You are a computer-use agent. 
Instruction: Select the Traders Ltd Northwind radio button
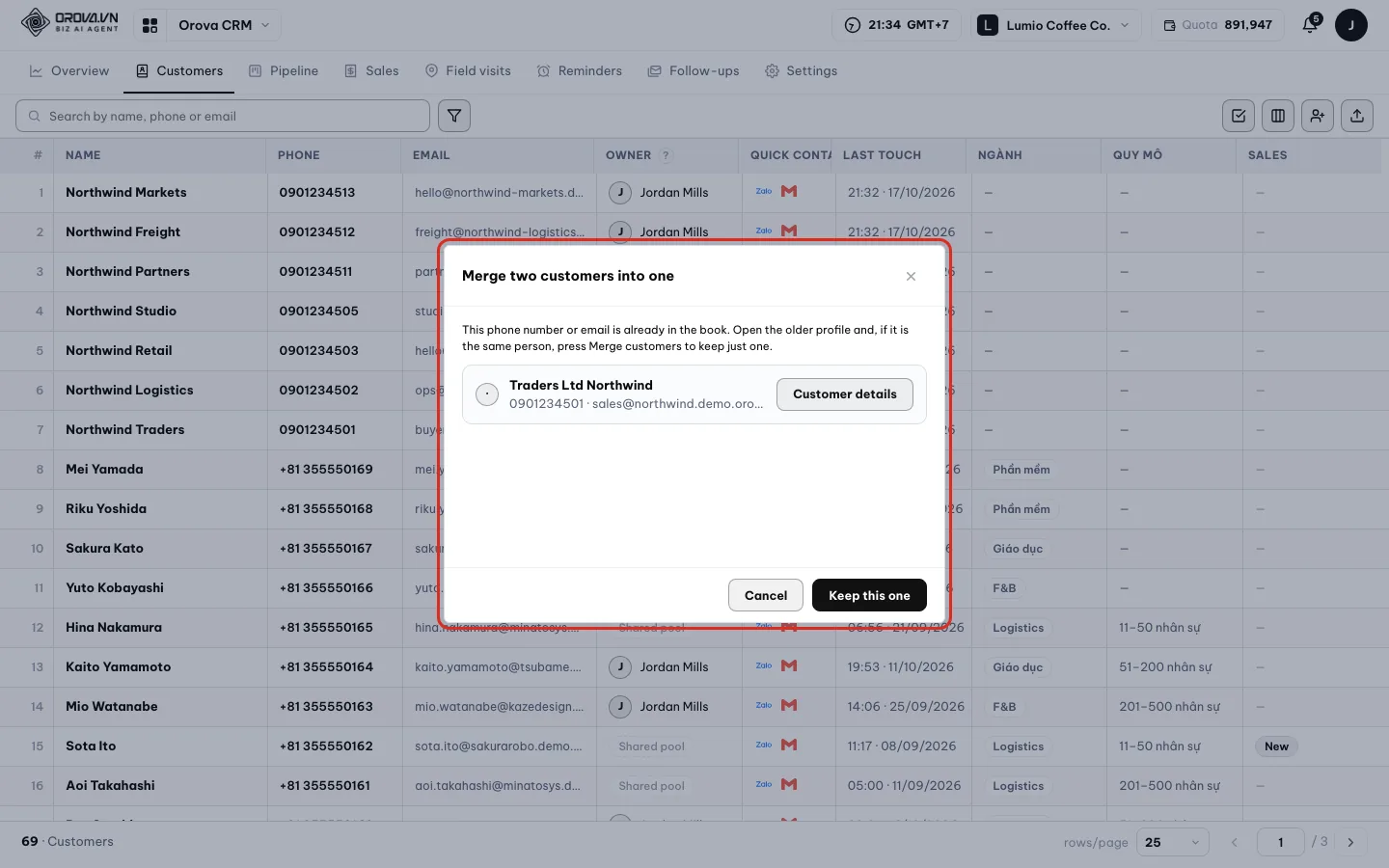487,394
